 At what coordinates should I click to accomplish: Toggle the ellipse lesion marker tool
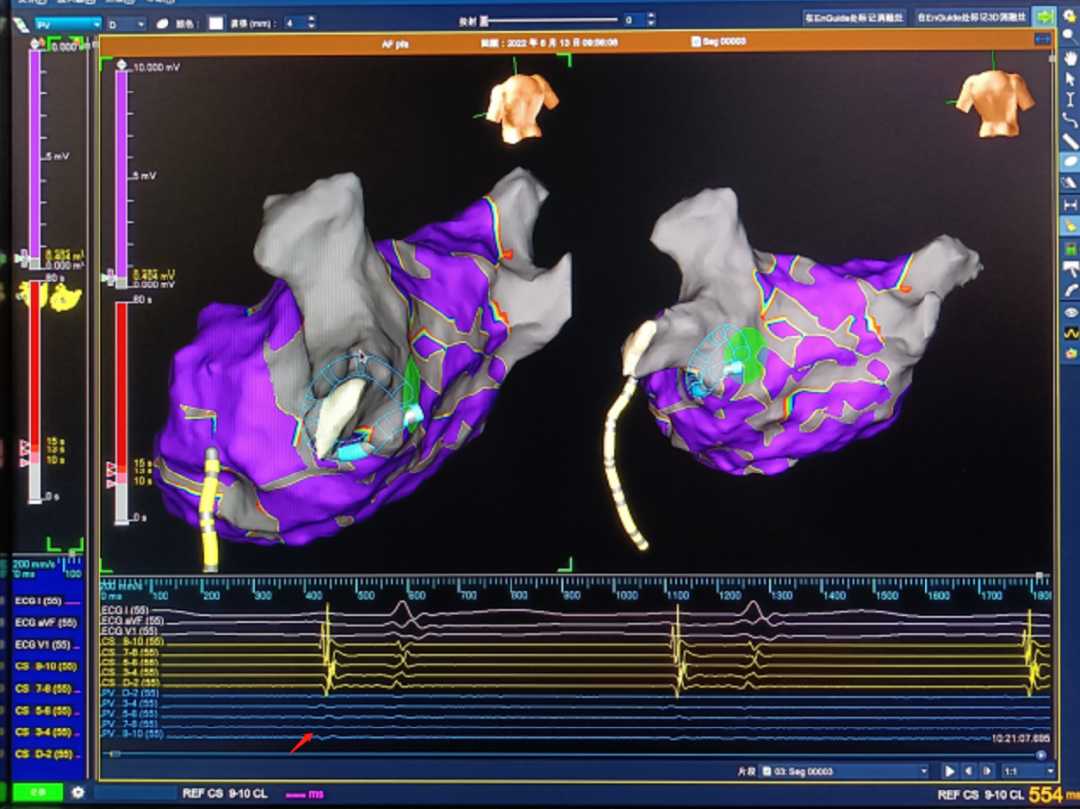(x=1070, y=162)
